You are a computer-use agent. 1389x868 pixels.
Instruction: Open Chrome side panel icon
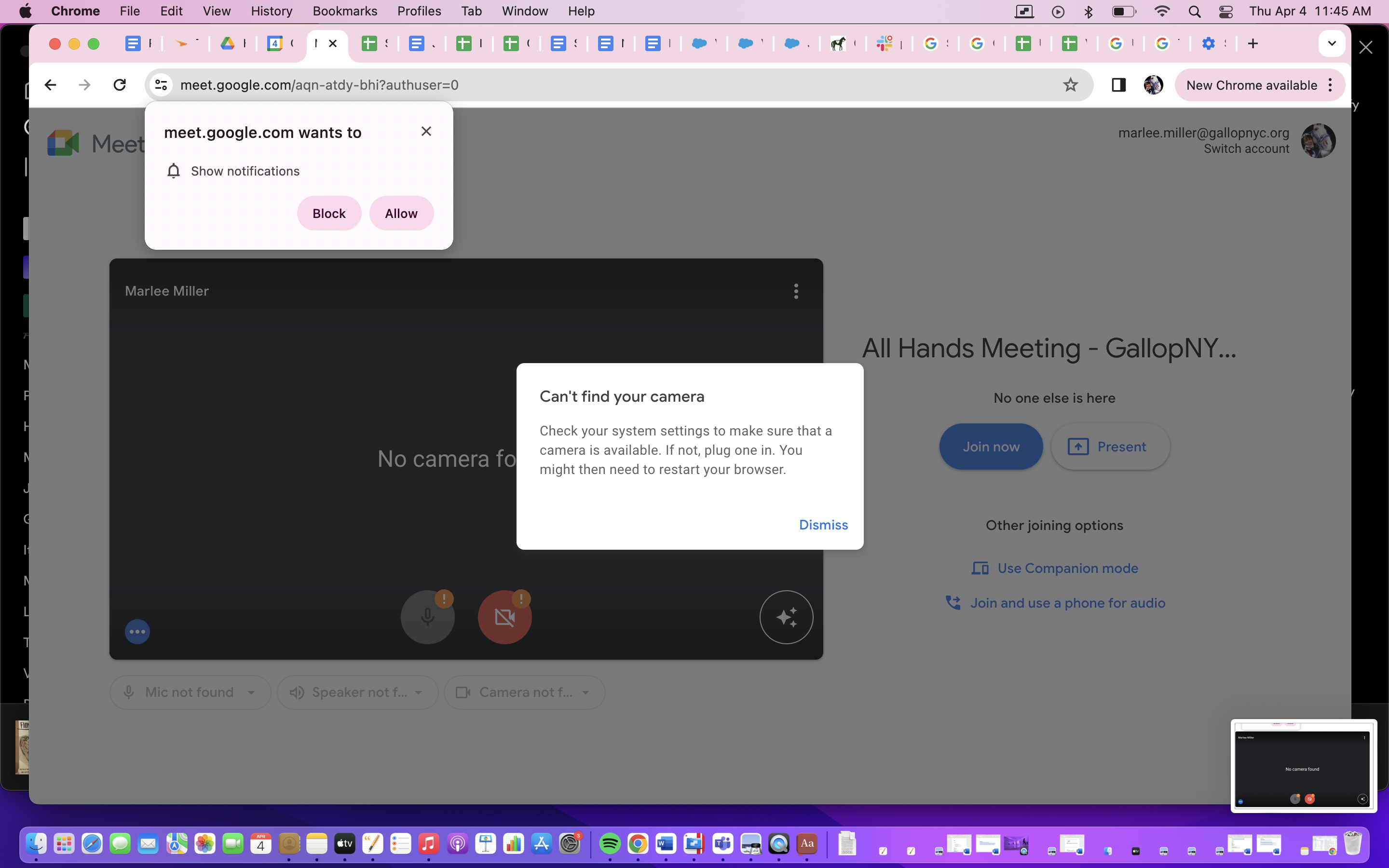pos(1118,85)
